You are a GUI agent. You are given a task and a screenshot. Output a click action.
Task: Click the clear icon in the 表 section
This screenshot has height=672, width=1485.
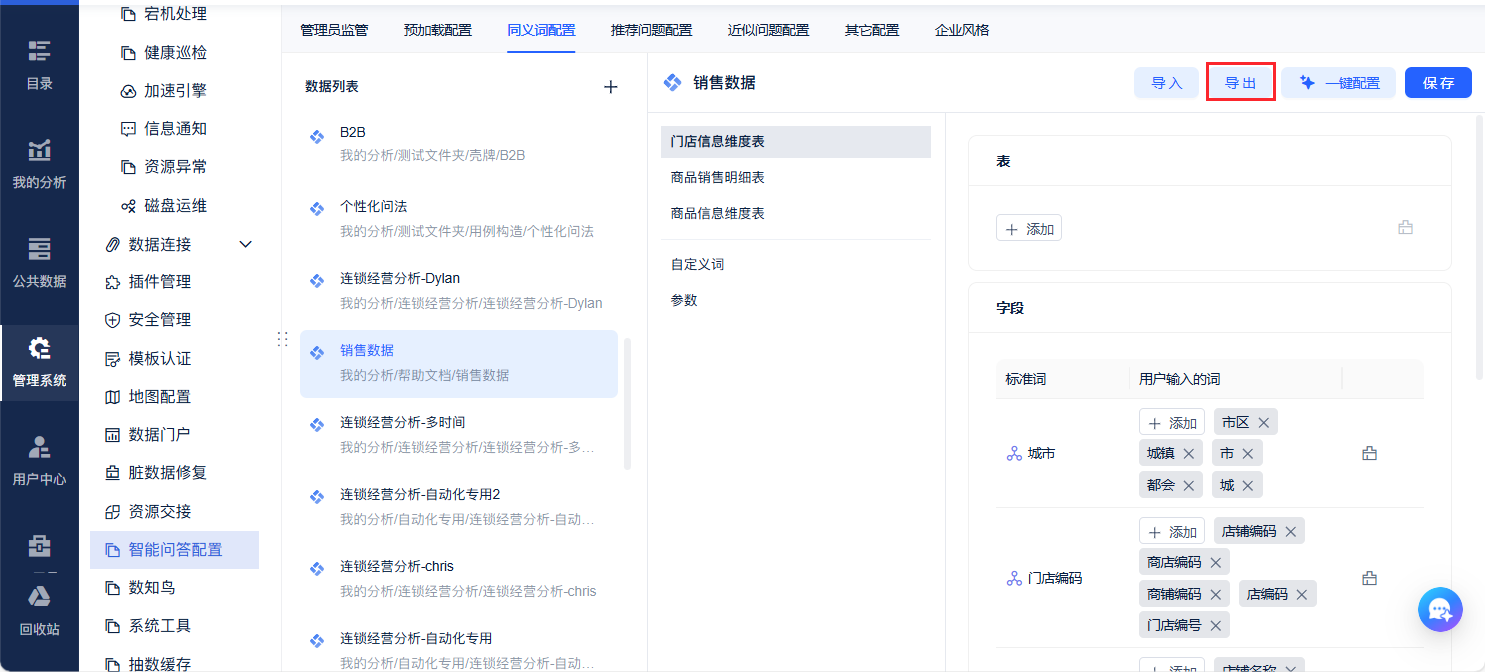[x=1405, y=228]
